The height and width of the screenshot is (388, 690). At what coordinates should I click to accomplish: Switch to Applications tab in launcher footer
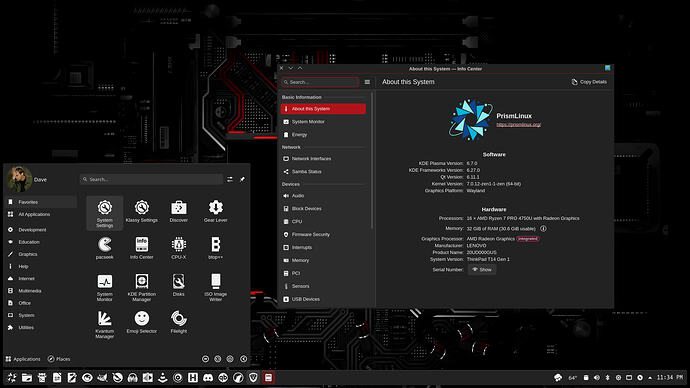[x=23, y=359]
